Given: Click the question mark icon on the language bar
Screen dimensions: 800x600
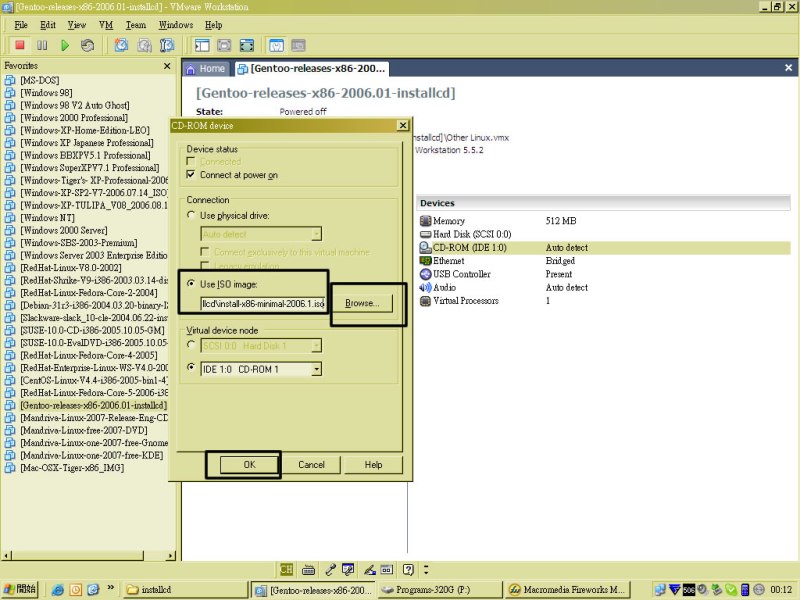Looking at the screenshot, I should click(408, 569).
